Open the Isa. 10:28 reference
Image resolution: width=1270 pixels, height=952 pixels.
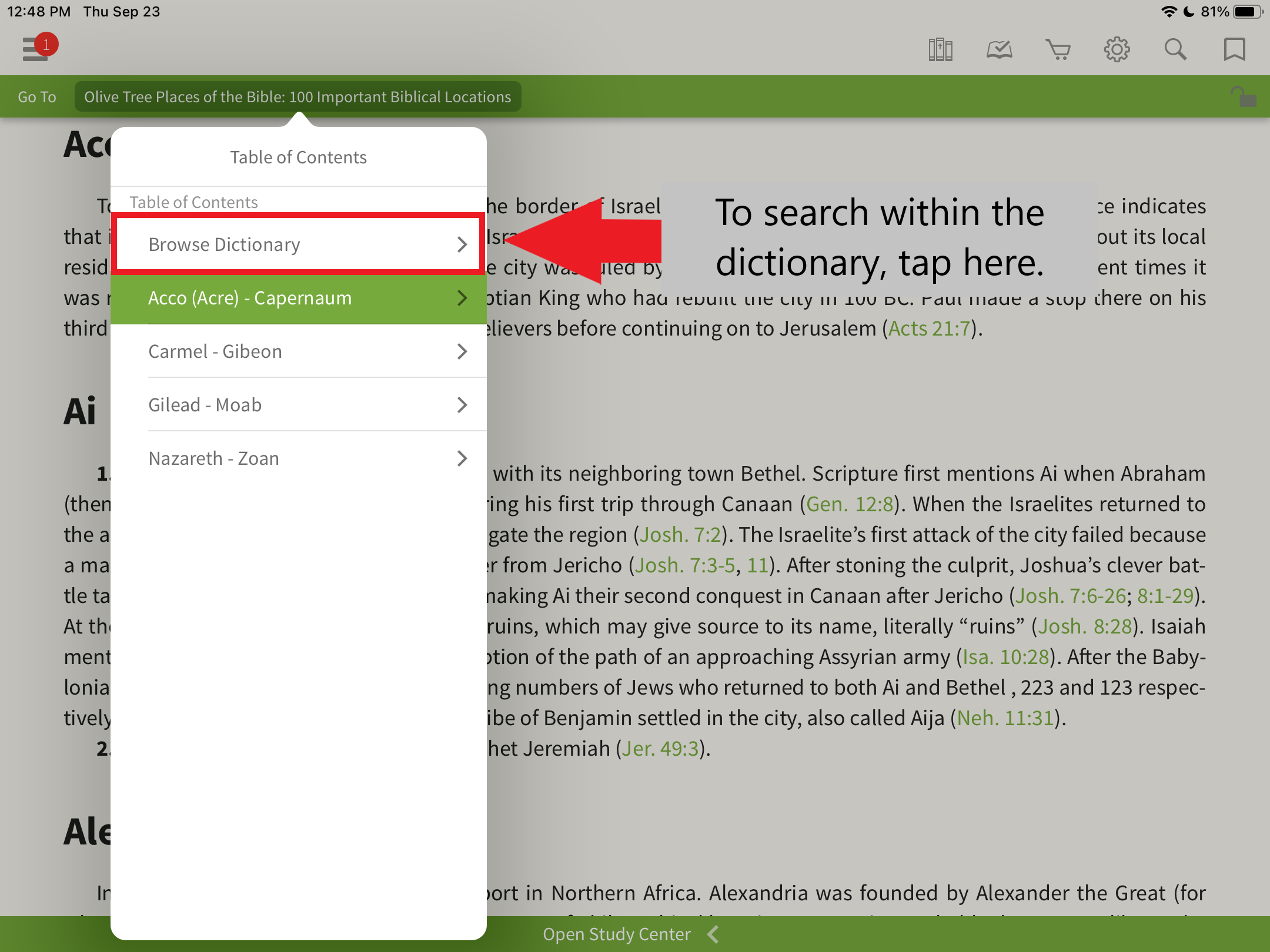tap(1006, 657)
